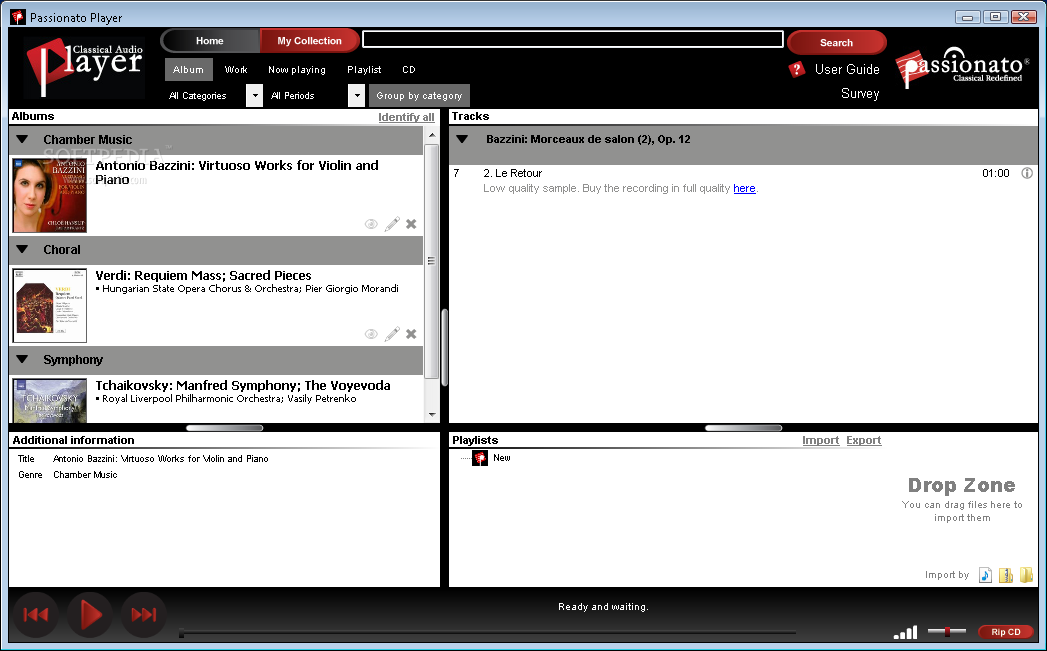Switch to My Collection tab
Screen dimensions: 1047x651
309,41
